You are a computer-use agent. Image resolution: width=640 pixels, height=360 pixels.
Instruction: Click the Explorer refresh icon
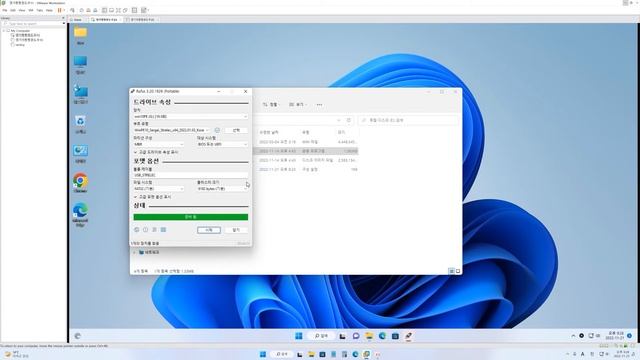349,120
